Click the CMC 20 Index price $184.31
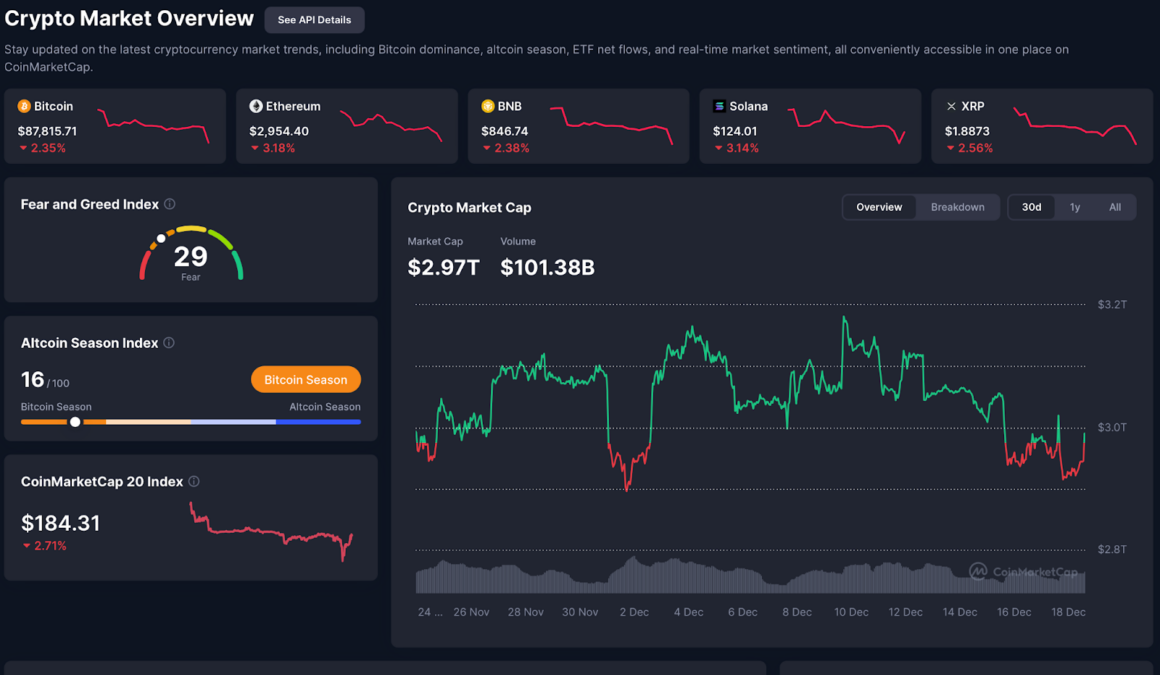This screenshot has height=675, width=1160. pos(61,523)
